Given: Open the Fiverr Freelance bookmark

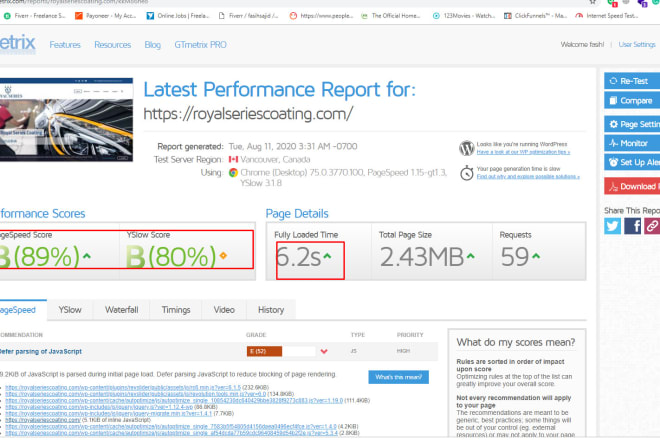Looking at the screenshot, I should click(x=35, y=16).
